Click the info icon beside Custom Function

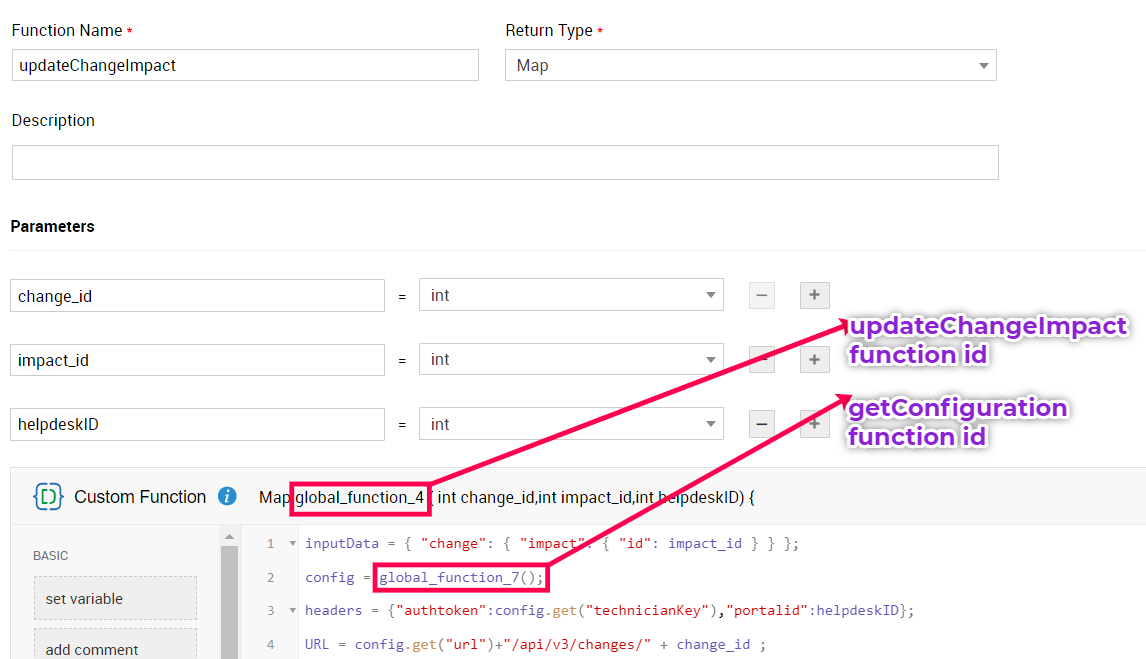tap(227, 496)
